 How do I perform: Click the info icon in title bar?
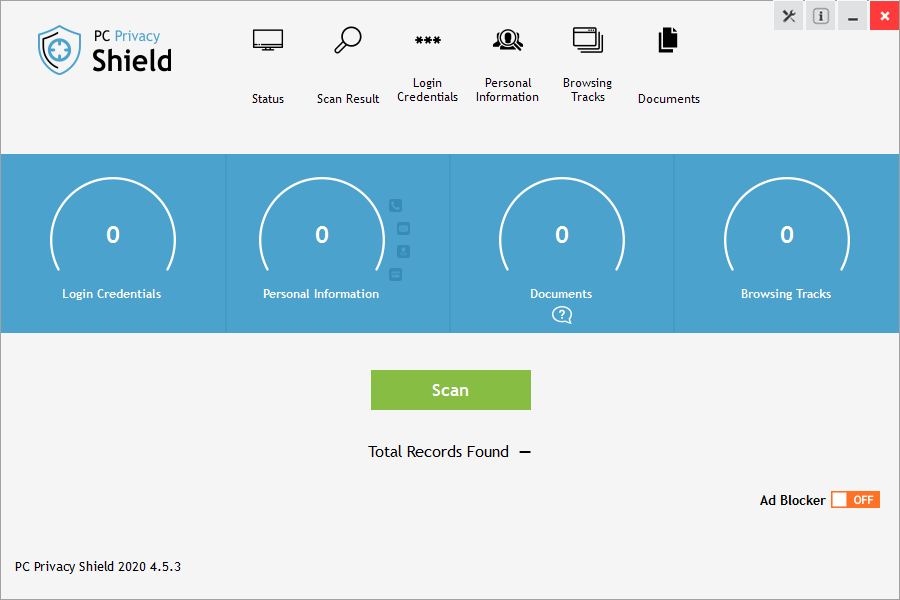point(821,16)
